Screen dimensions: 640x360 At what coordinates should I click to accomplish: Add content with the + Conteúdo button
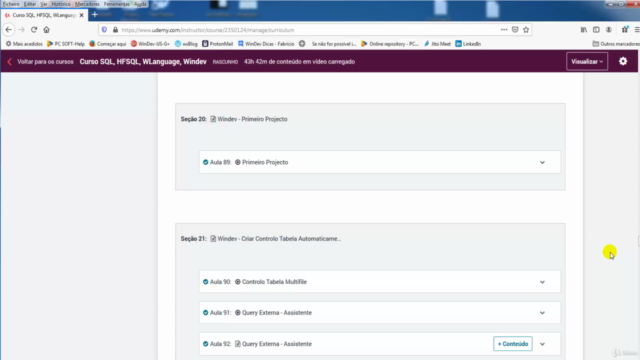click(513, 344)
